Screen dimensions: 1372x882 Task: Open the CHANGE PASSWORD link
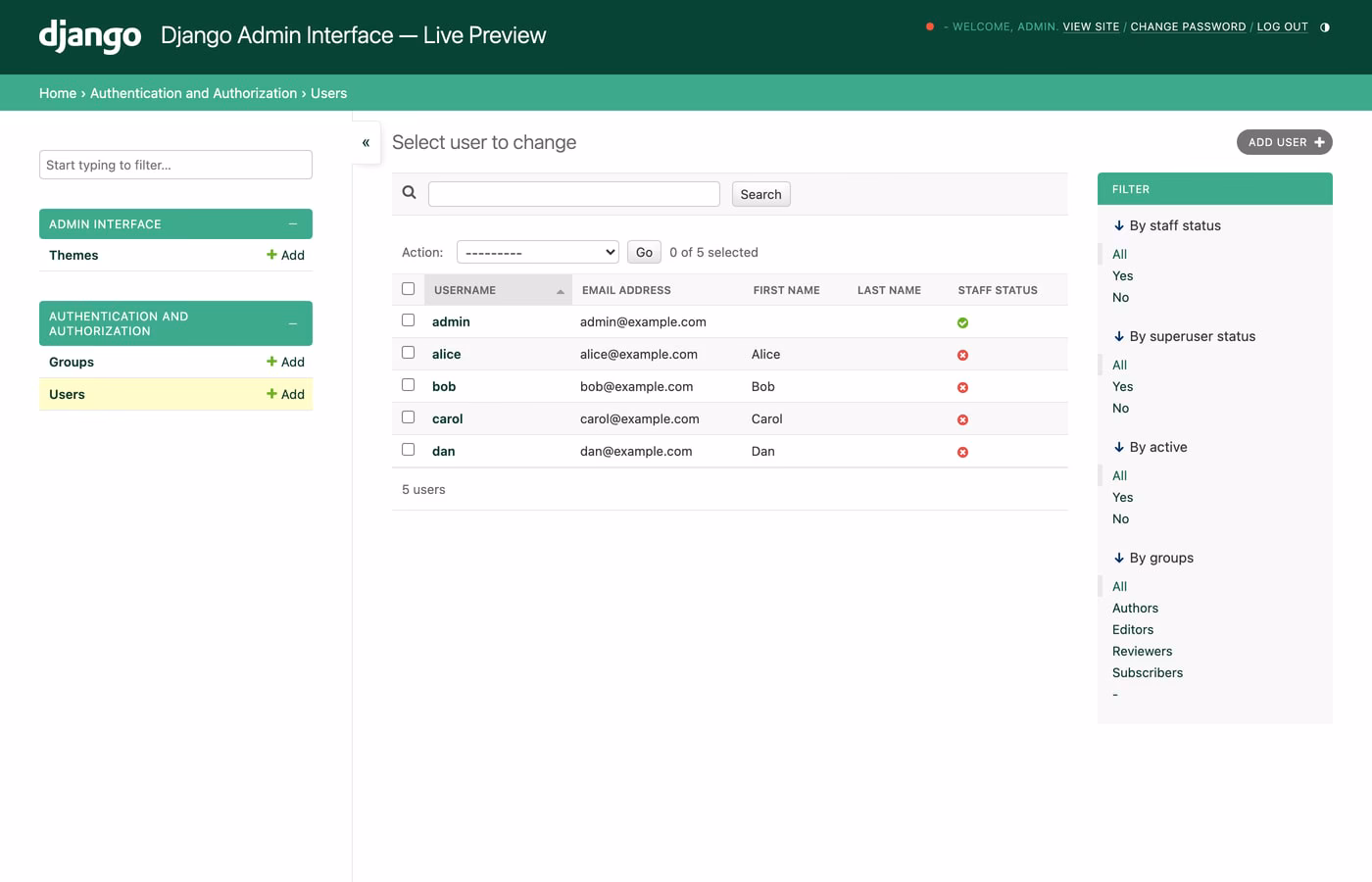point(1188,26)
